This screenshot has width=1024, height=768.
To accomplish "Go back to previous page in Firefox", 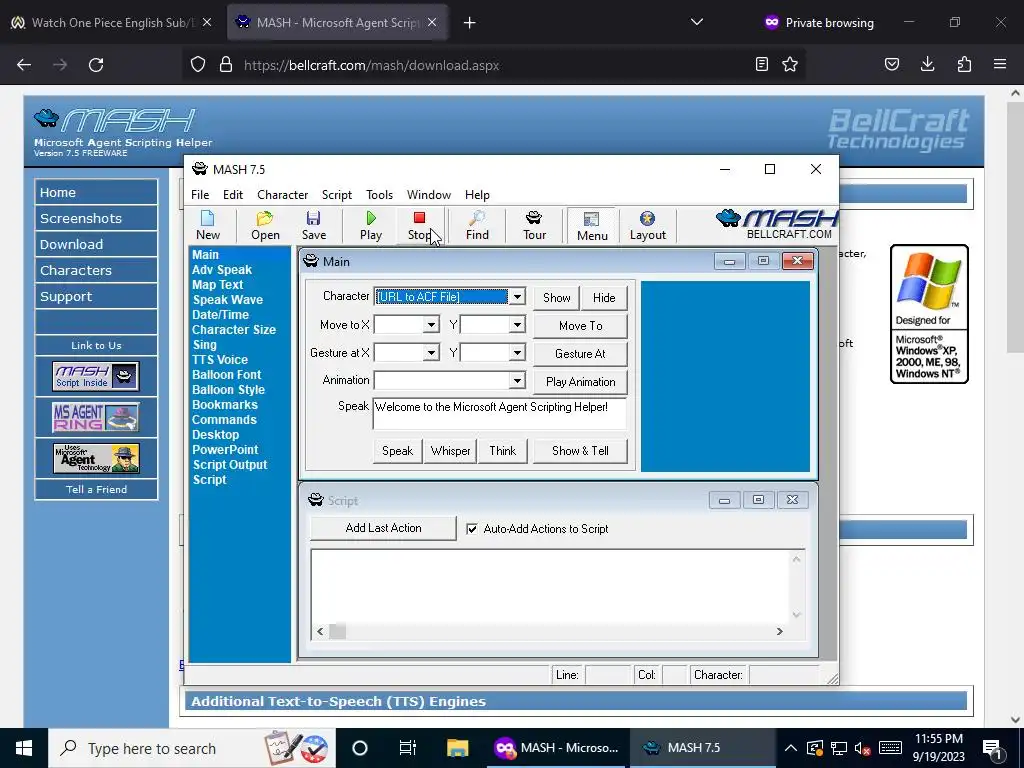I will 24,65.
